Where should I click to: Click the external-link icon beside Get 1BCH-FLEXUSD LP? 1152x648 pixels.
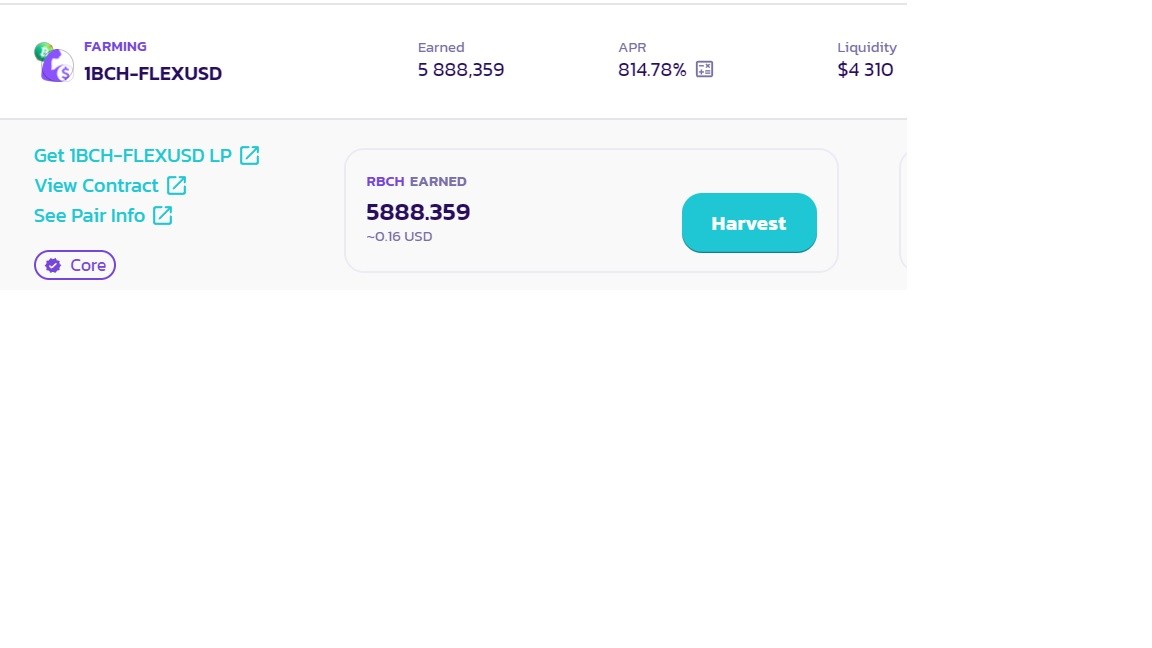pyautogui.click(x=249, y=156)
